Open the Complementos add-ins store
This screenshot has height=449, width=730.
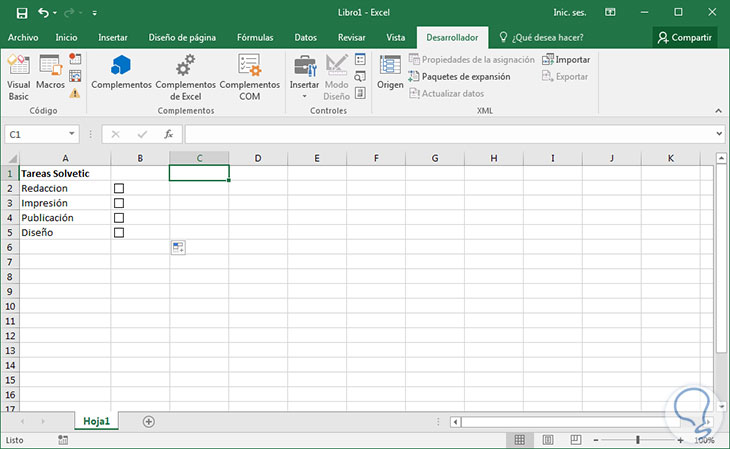[x=121, y=72]
